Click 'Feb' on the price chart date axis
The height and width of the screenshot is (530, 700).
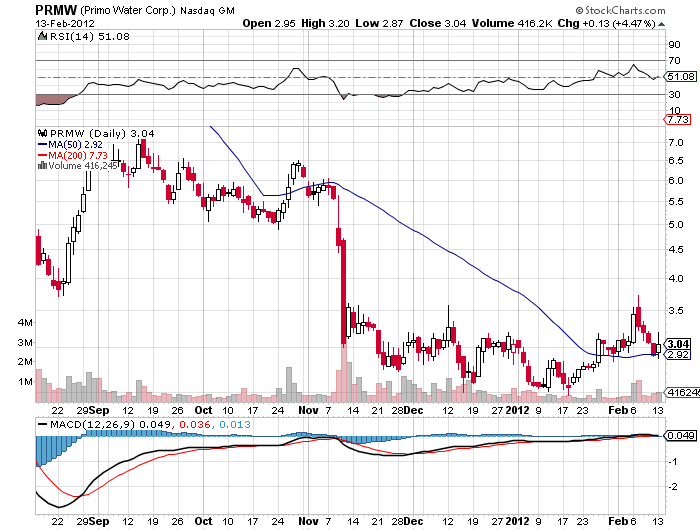[618, 410]
